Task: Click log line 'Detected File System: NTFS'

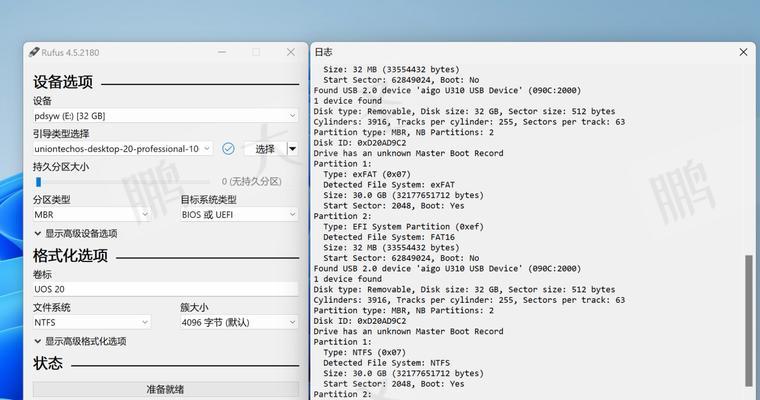Action: [x=386, y=363]
